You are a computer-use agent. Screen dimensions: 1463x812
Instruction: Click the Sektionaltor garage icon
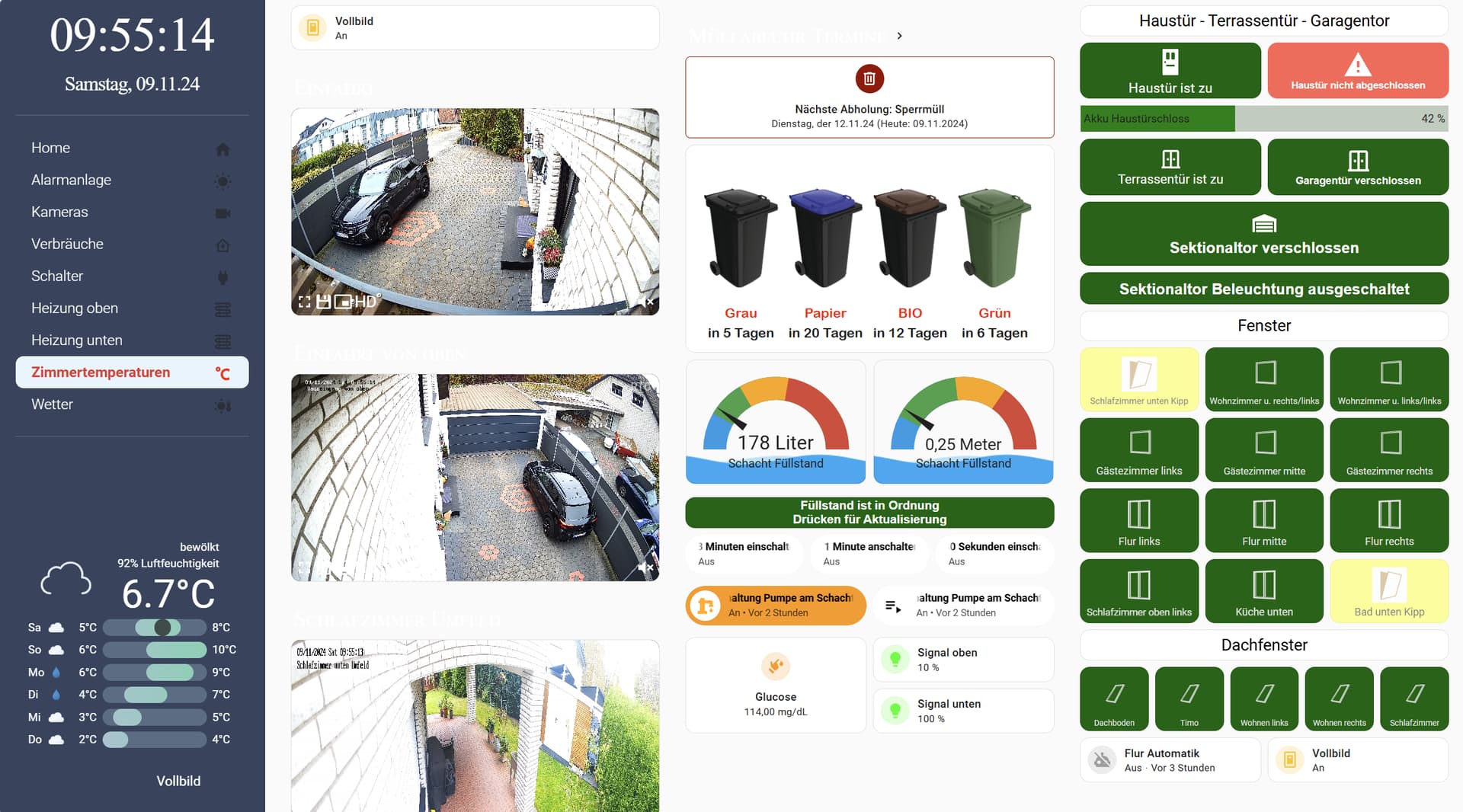pyautogui.click(x=1263, y=224)
